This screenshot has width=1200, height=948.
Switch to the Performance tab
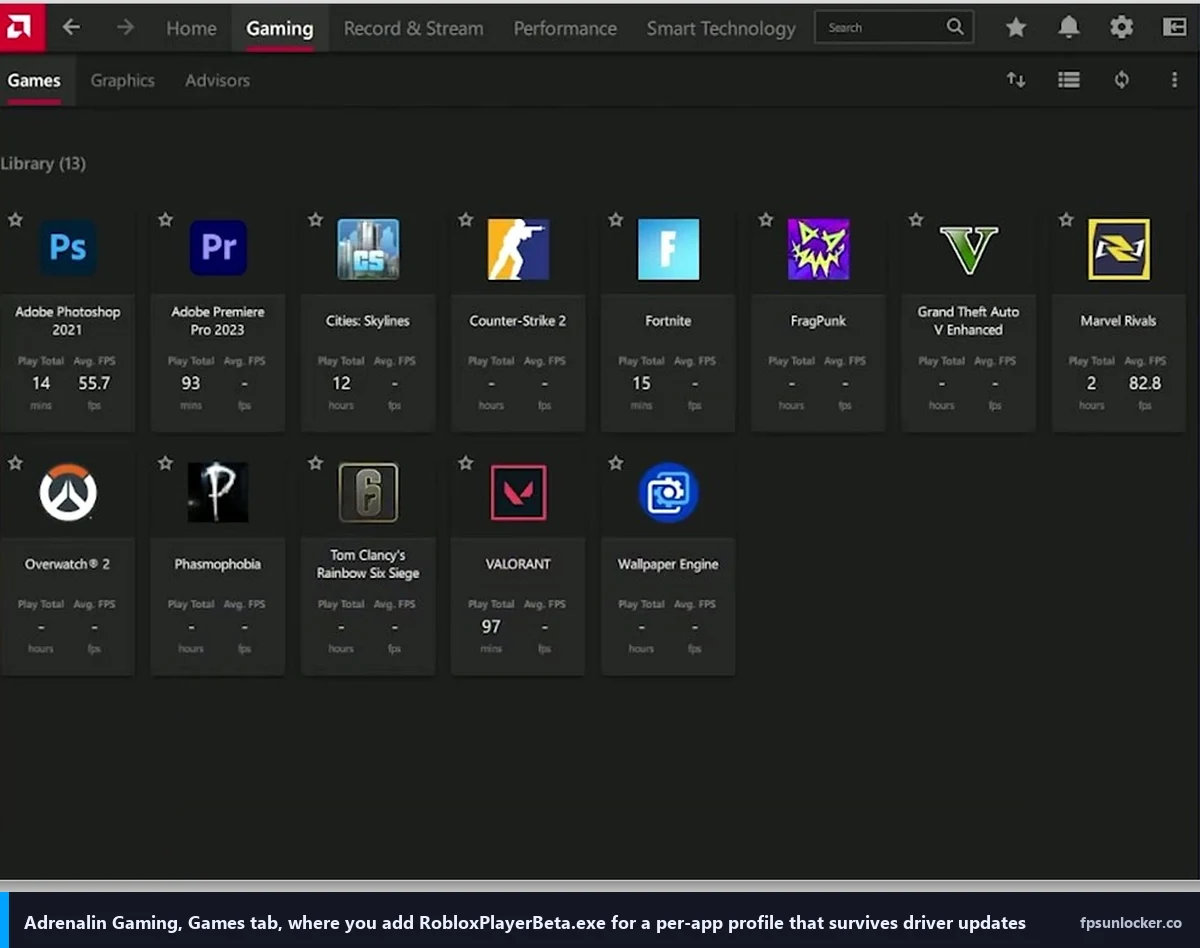(x=565, y=28)
